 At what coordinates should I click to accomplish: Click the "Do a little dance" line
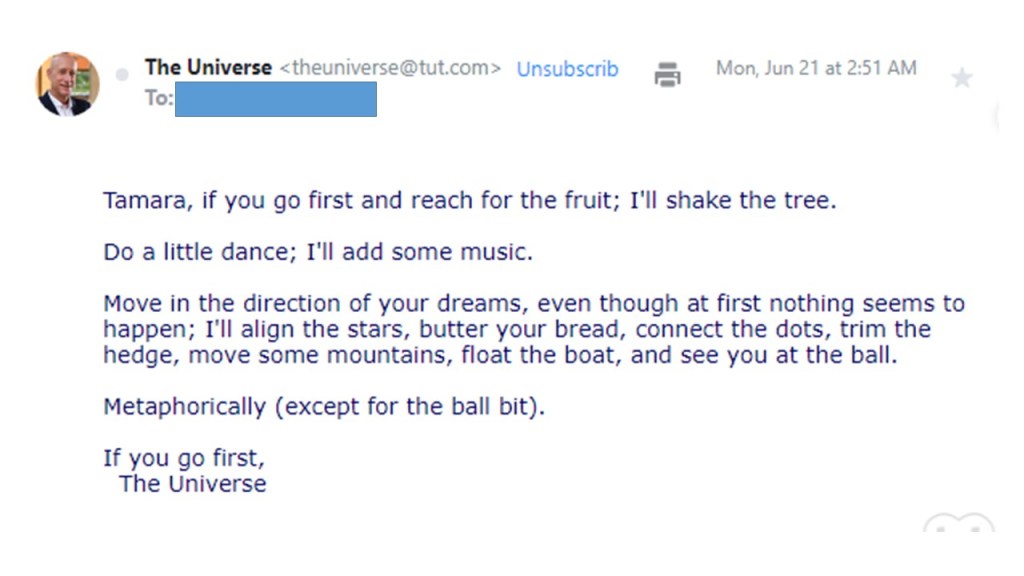[195, 252]
